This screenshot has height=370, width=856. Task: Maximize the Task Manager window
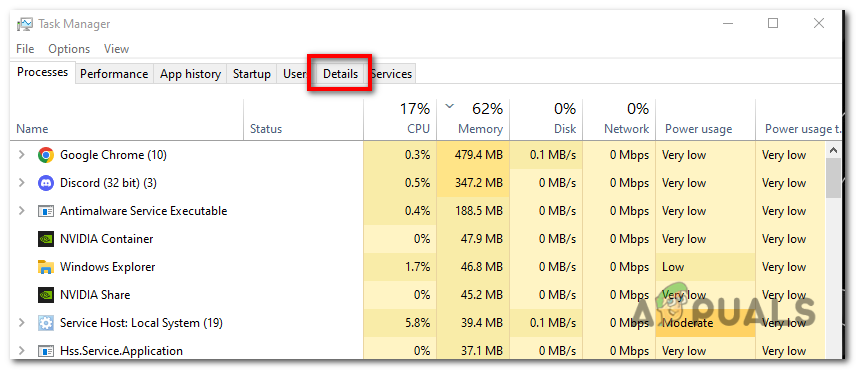773,23
